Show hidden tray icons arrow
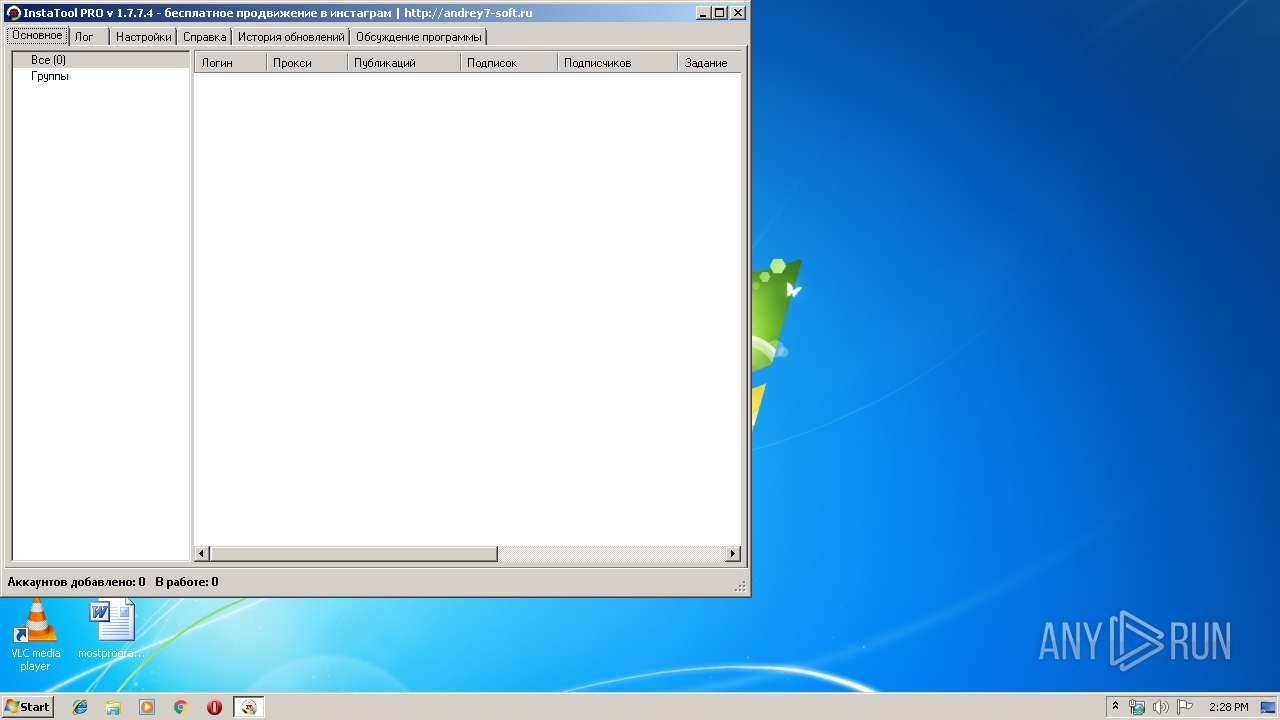 (1116, 707)
